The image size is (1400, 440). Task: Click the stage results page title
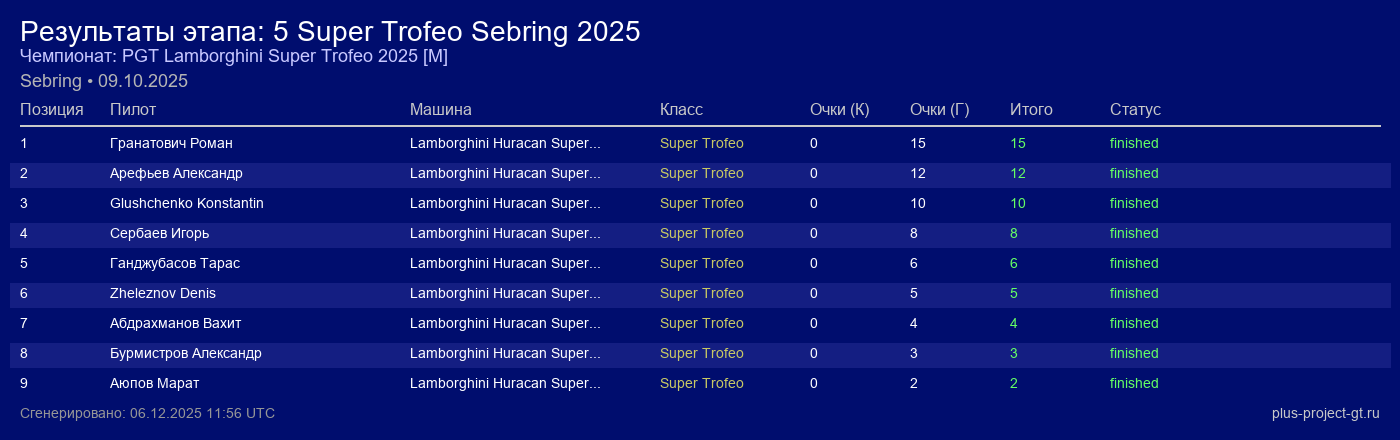[x=330, y=31]
